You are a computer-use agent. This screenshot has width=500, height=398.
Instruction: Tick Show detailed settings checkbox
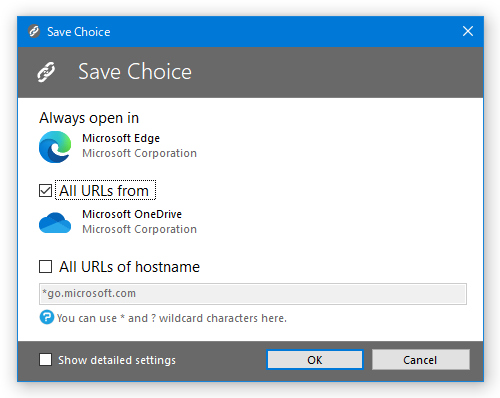(x=45, y=360)
